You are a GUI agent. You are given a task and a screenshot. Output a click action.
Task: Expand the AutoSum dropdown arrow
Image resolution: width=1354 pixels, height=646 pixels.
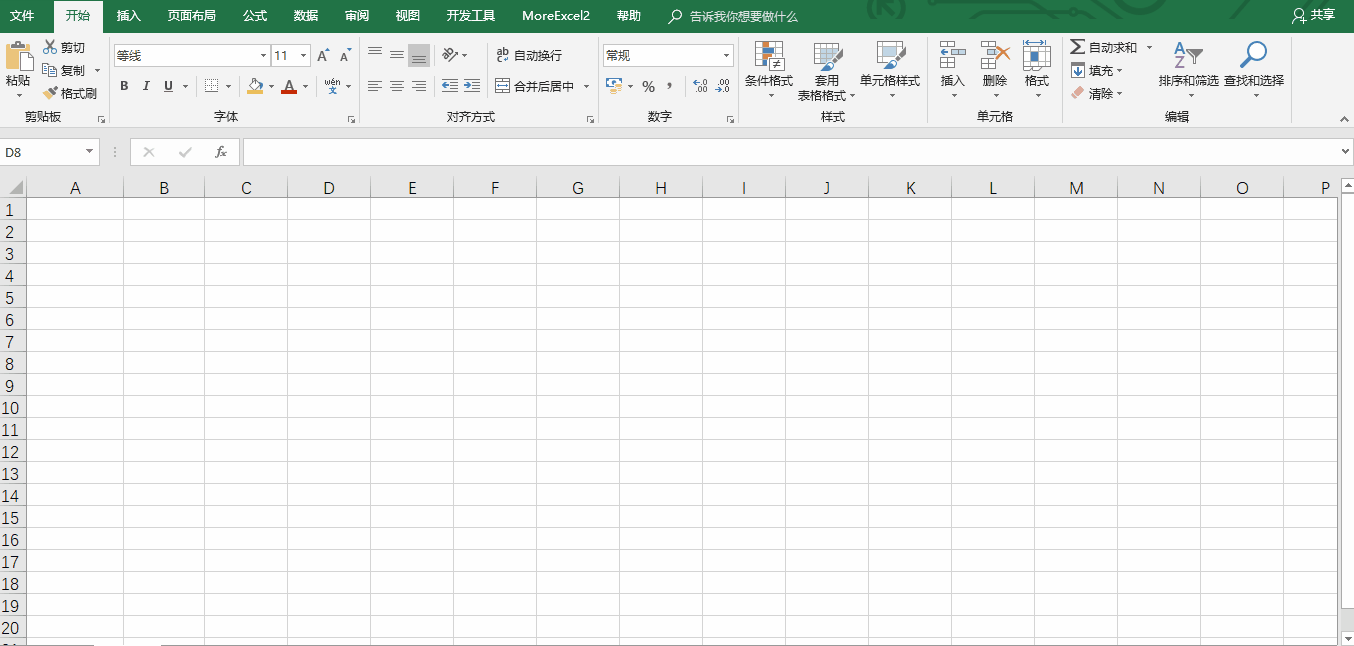pyautogui.click(x=1149, y=47)
